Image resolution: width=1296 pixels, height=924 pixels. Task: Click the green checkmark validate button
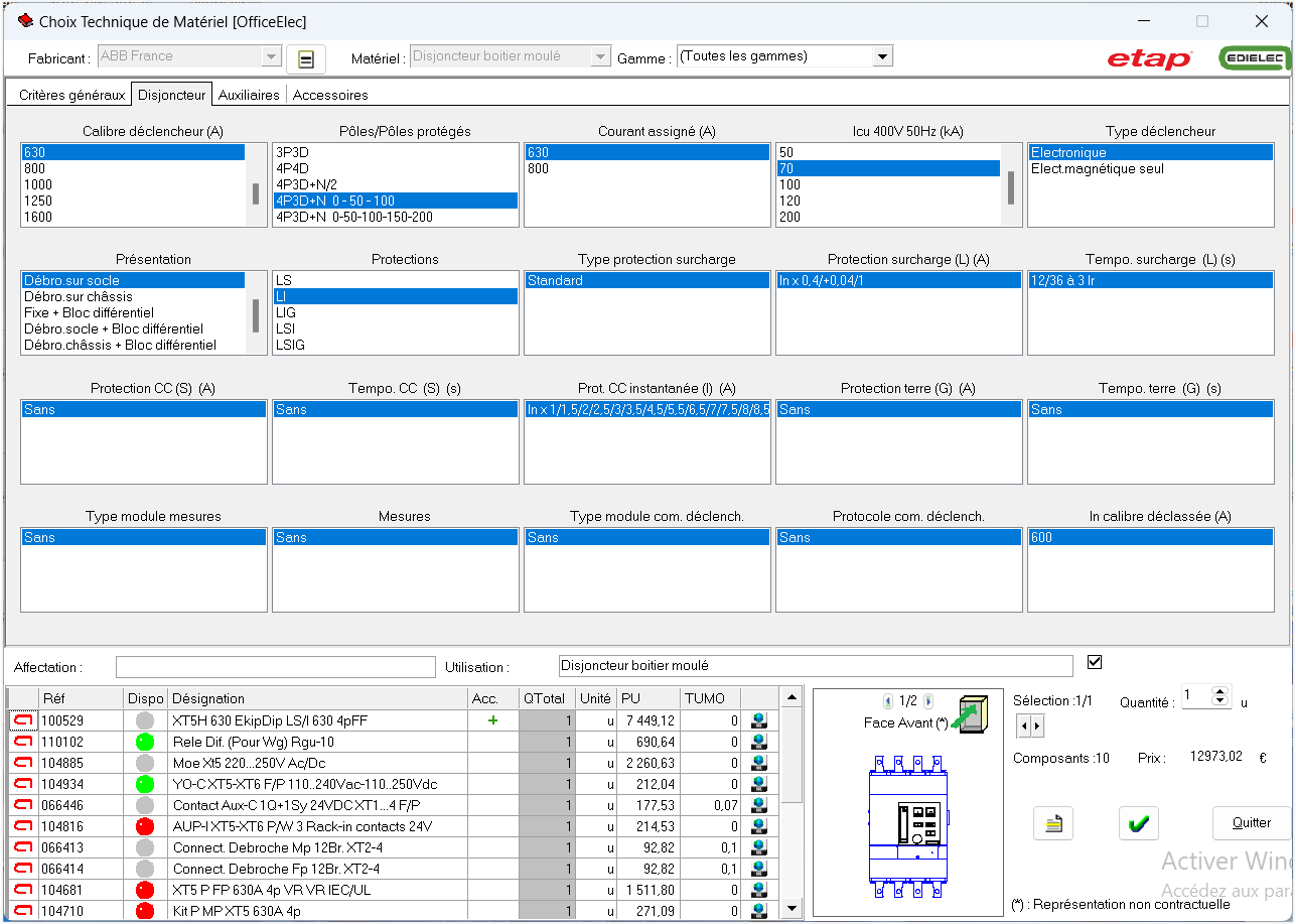1137,823
